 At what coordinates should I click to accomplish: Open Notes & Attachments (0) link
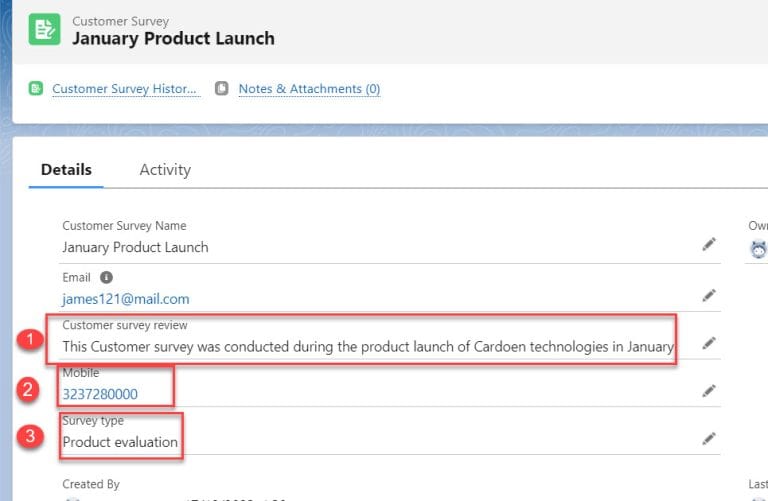(x=309, y=89)
